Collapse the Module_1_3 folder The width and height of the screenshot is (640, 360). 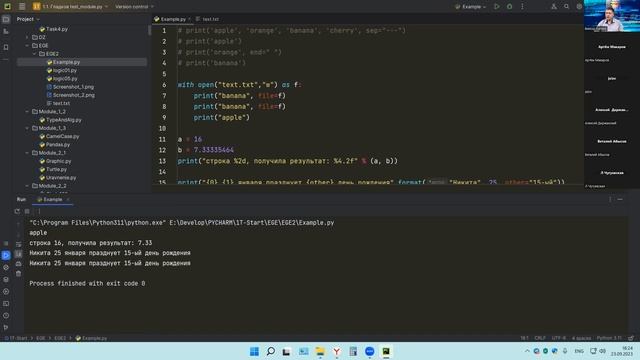coord(27,128)
